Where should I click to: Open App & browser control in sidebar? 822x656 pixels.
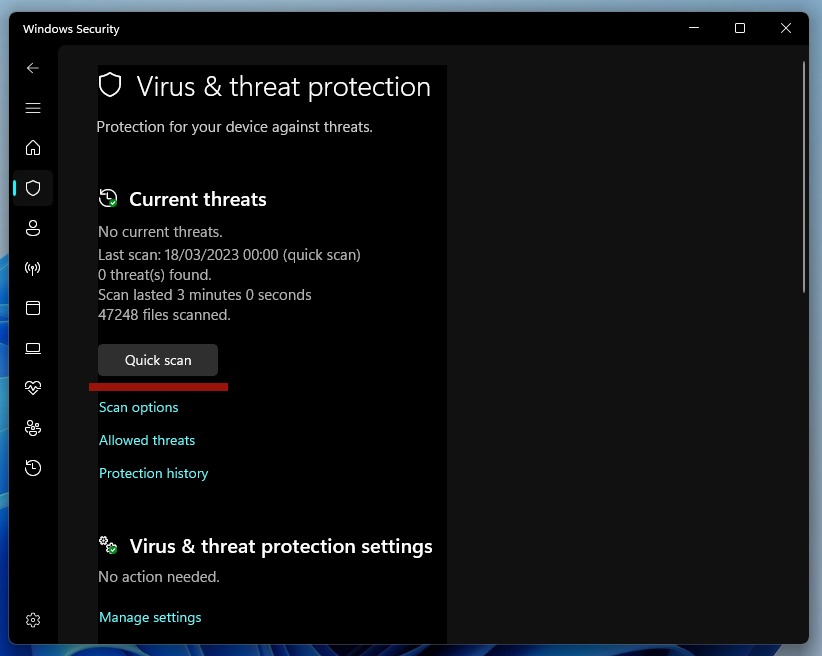pos(33,308)
